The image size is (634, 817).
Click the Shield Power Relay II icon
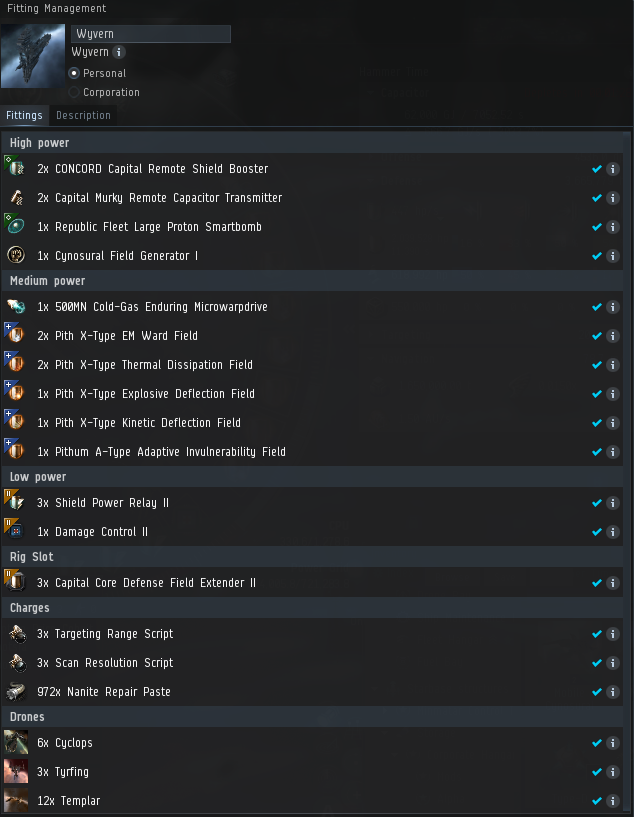[x=16, y=502]
